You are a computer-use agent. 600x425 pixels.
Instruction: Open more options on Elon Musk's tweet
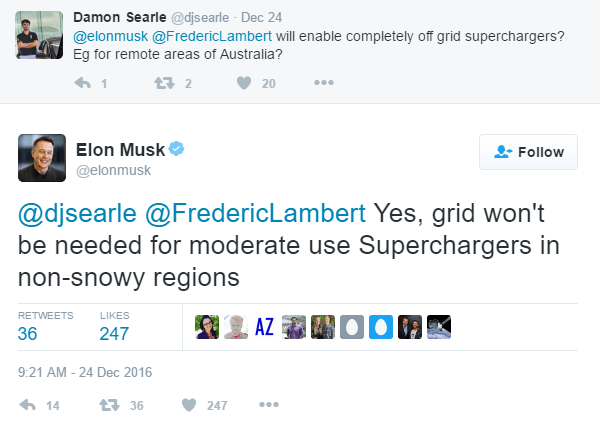click(x=268, y=405)
